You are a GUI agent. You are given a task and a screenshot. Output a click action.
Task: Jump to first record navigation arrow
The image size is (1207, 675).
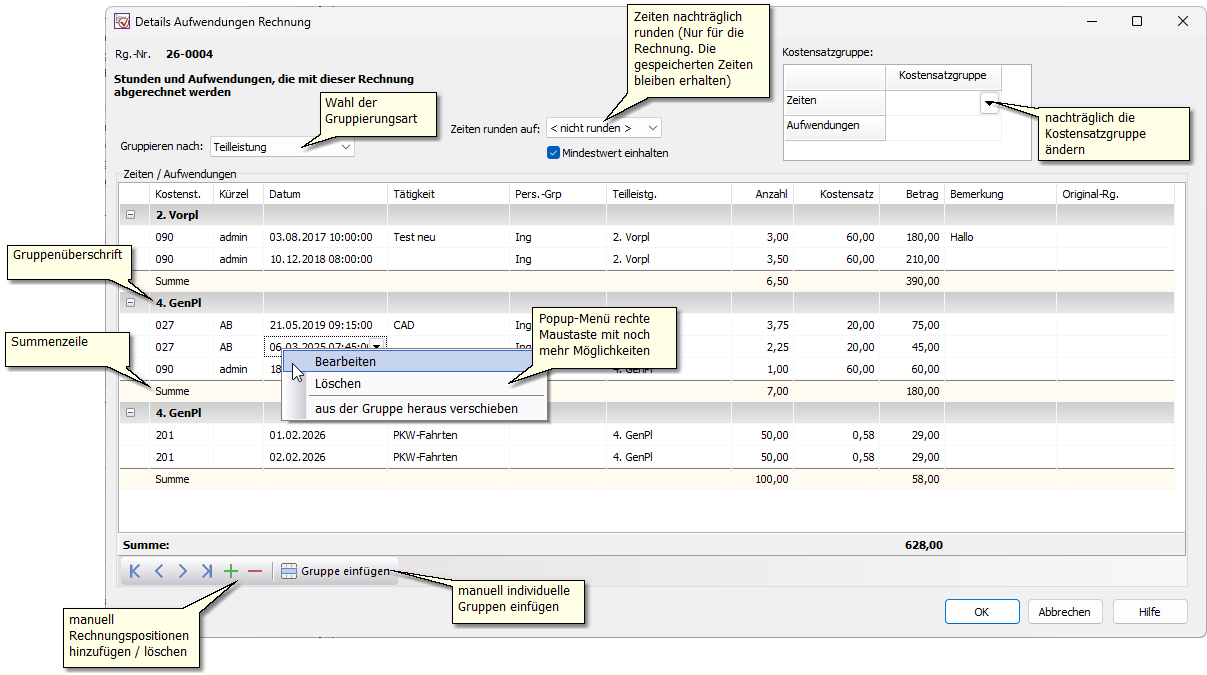tap(135, 571)
